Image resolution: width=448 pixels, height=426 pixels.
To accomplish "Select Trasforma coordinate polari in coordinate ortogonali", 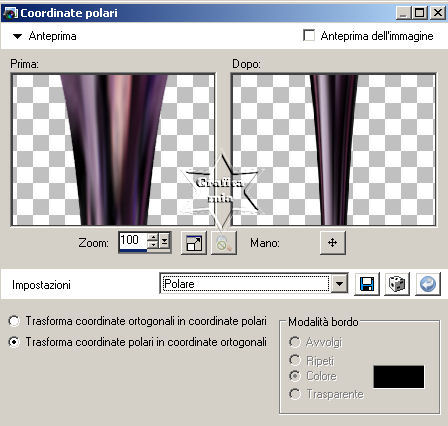I will tap(14, 342).
